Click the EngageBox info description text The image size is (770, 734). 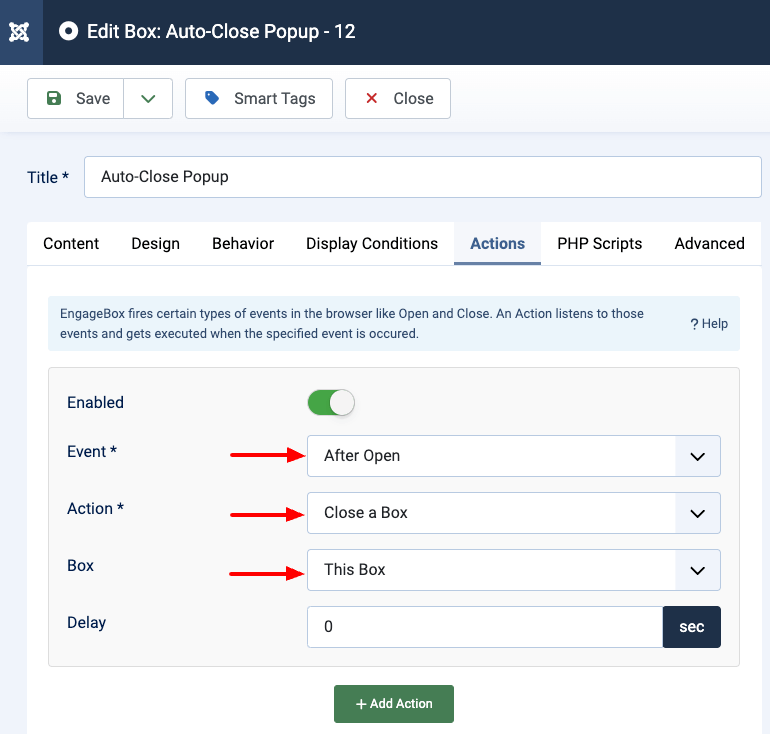352,324
